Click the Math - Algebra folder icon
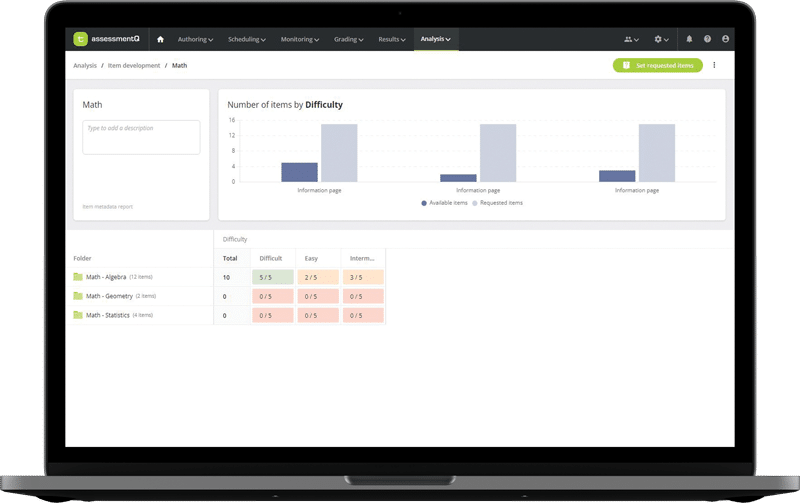 pyautogui.click(x=78, y=277)
